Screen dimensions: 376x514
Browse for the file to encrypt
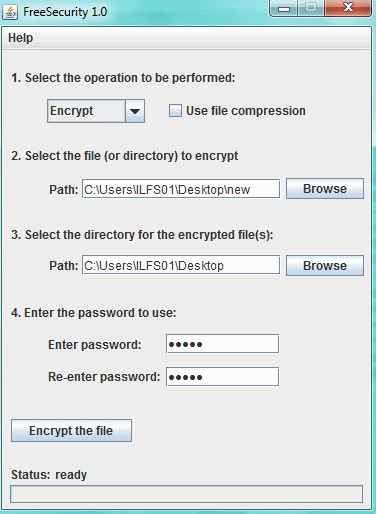point(325,189)
